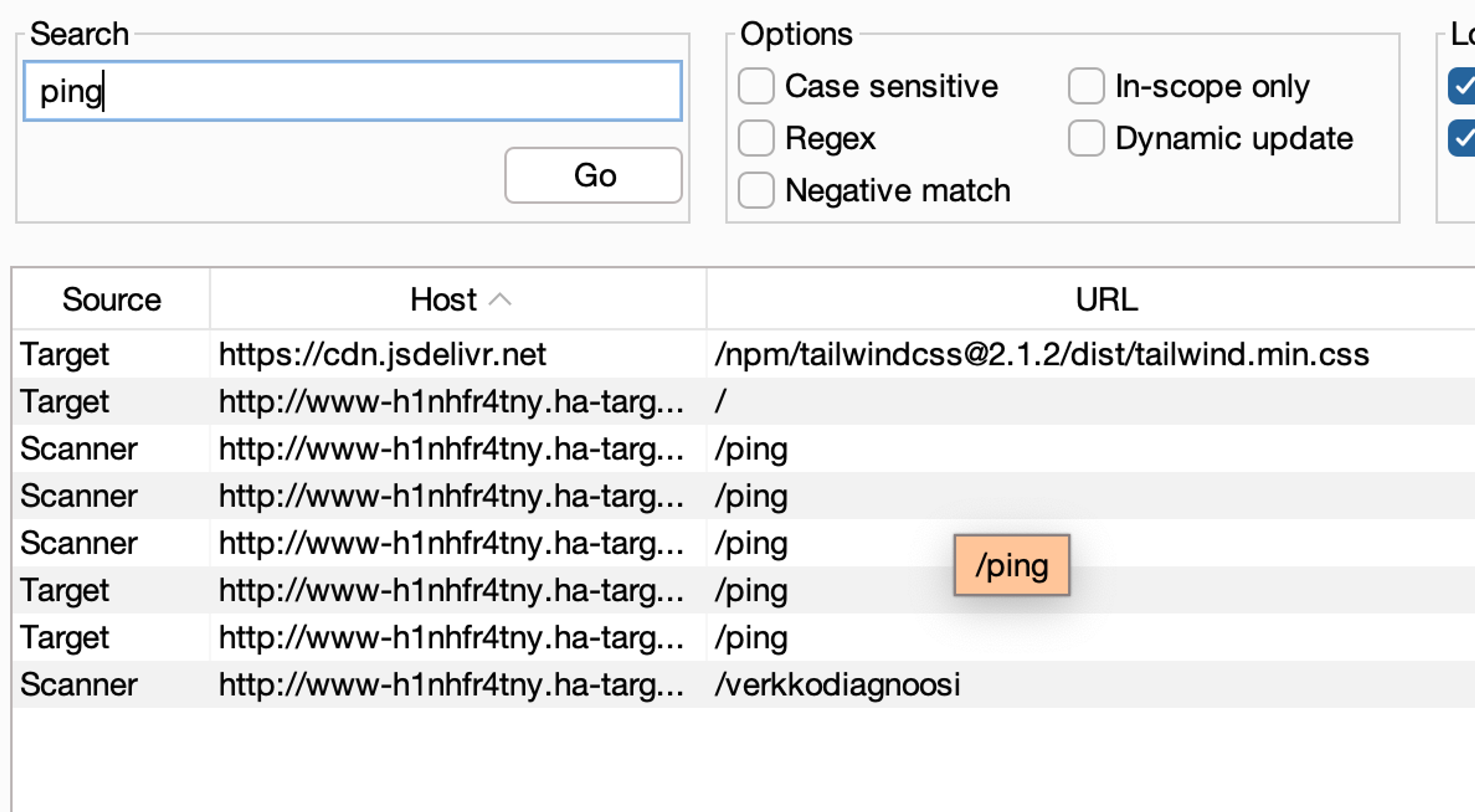1475x812 pixels.
Task: Uncheck the second blue checkbox at right edge
Action: [x=1462, y=139]
